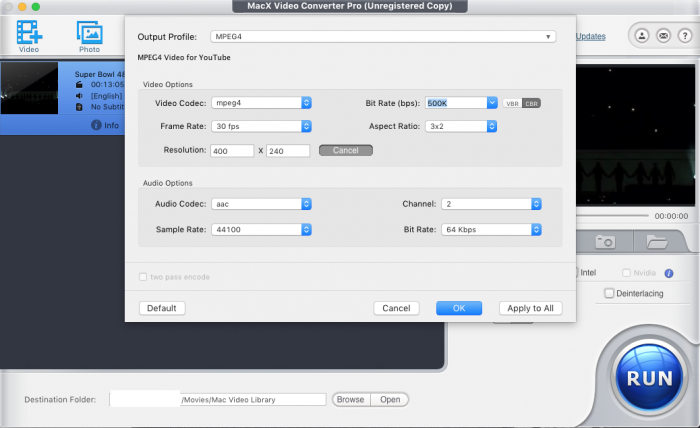Browse for a destination folder

tap(350, 399)
